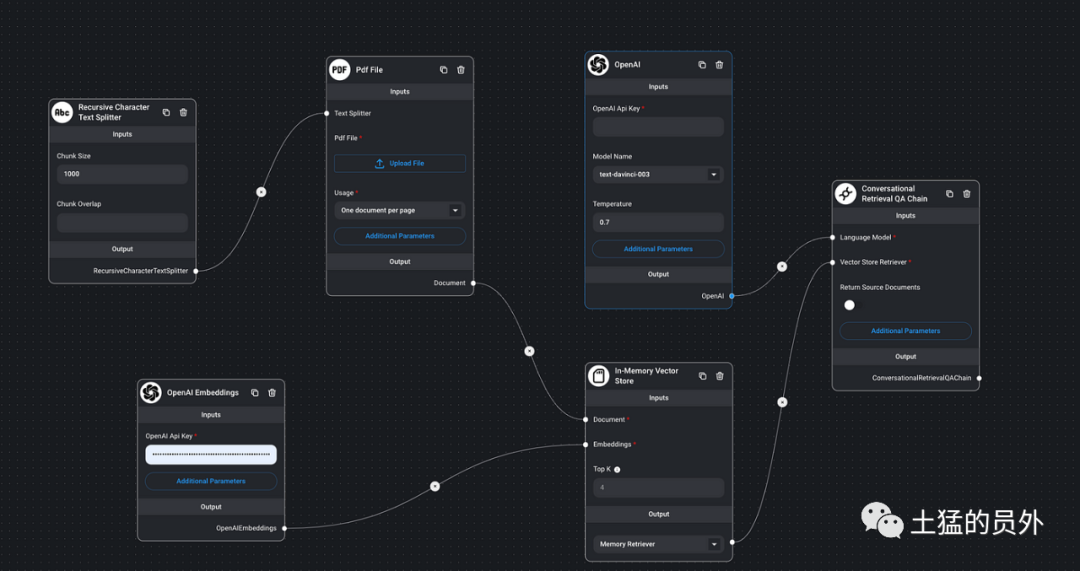
Task: Open Additional Parameters in OpenAI node
Action: tap(658, 249)
